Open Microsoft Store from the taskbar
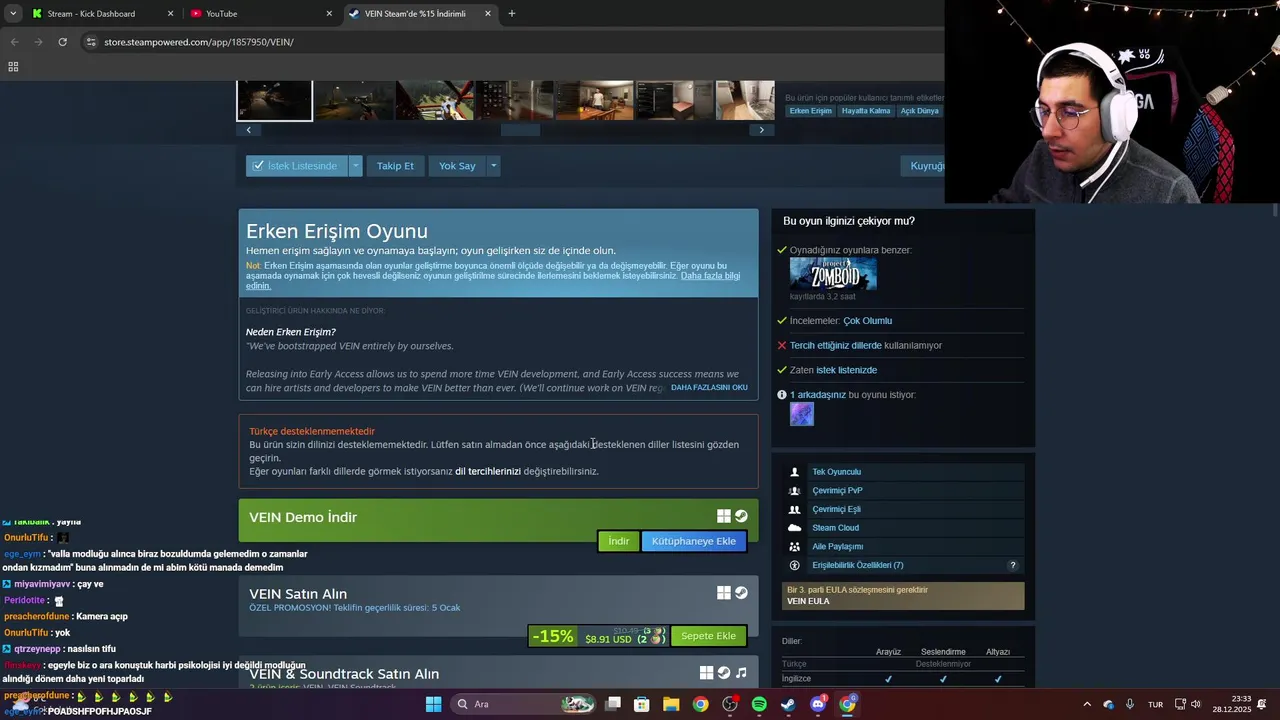The width and height of the screenshot is (1280, 720). (x=642, y=704)
